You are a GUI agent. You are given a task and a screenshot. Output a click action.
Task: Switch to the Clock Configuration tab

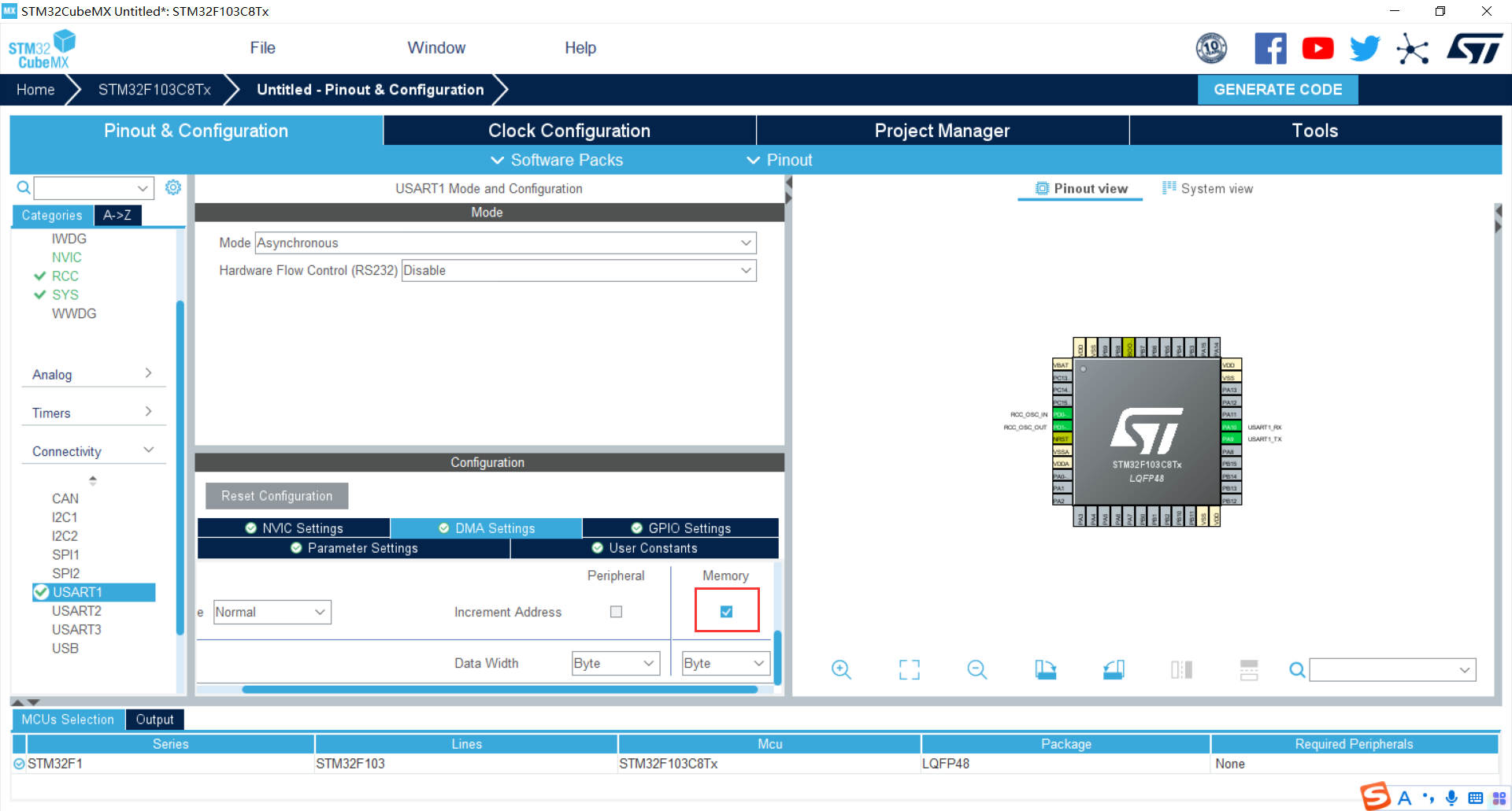click(x=569, y=131)
